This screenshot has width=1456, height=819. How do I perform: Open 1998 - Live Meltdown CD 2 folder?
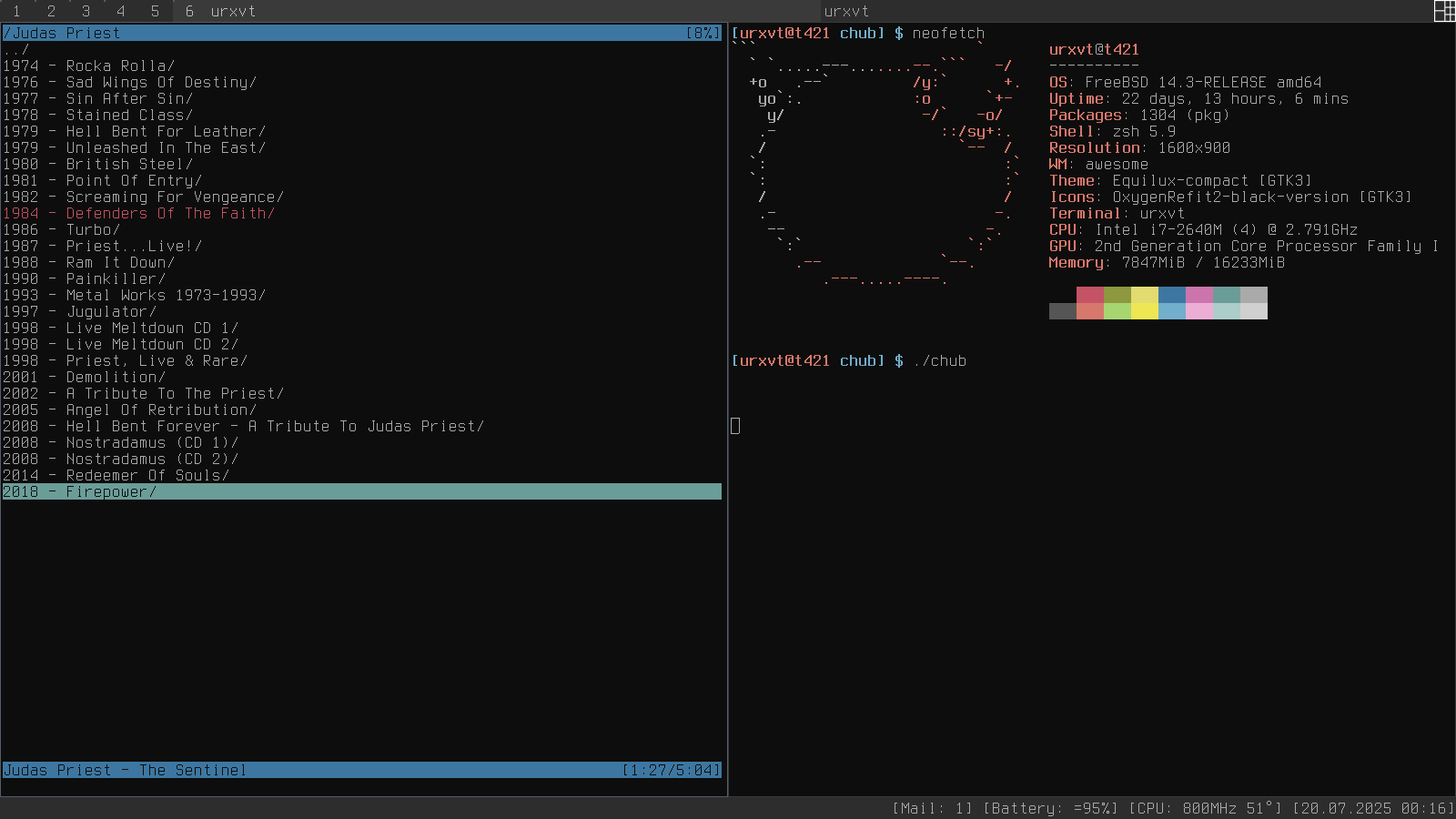pos(120,344)
